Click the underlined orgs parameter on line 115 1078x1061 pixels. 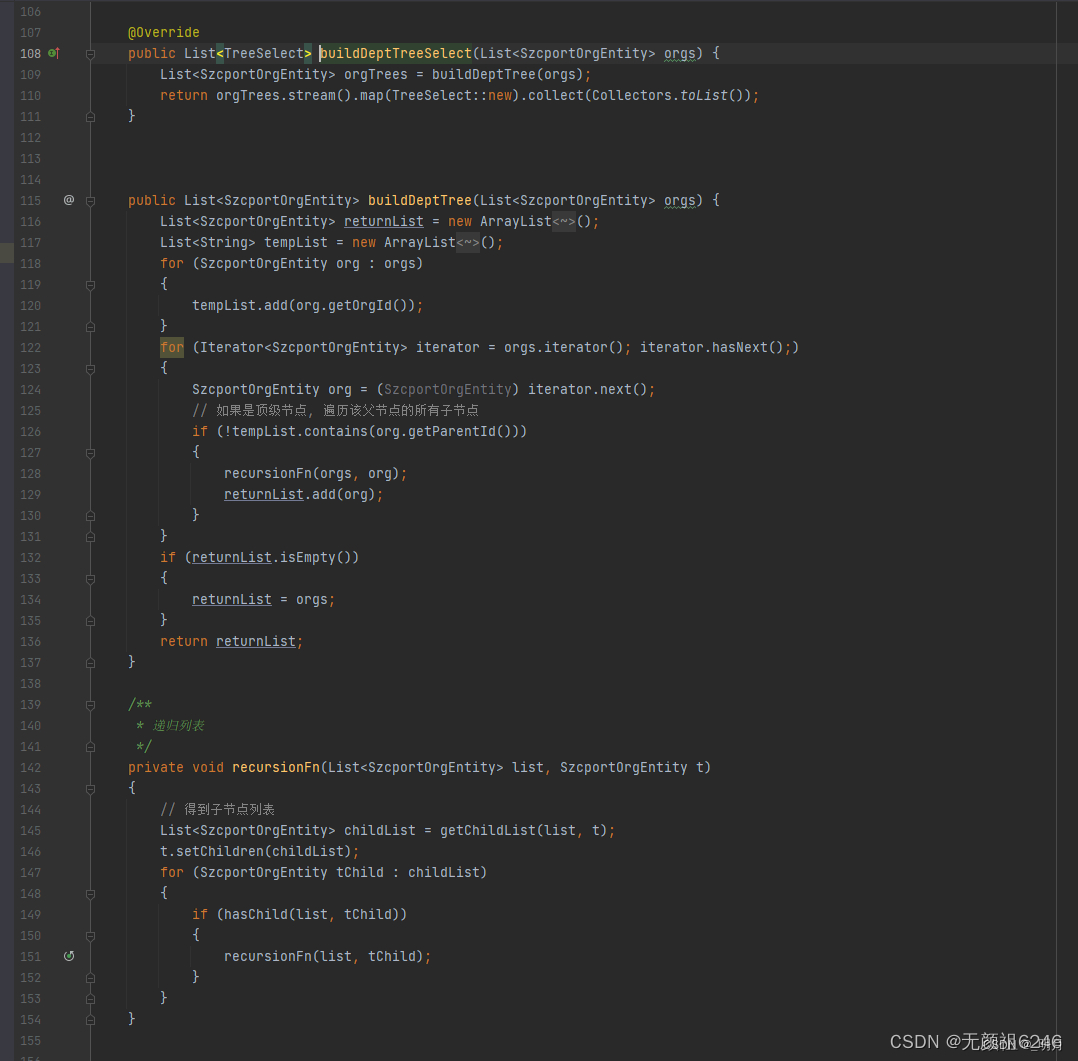679,200
